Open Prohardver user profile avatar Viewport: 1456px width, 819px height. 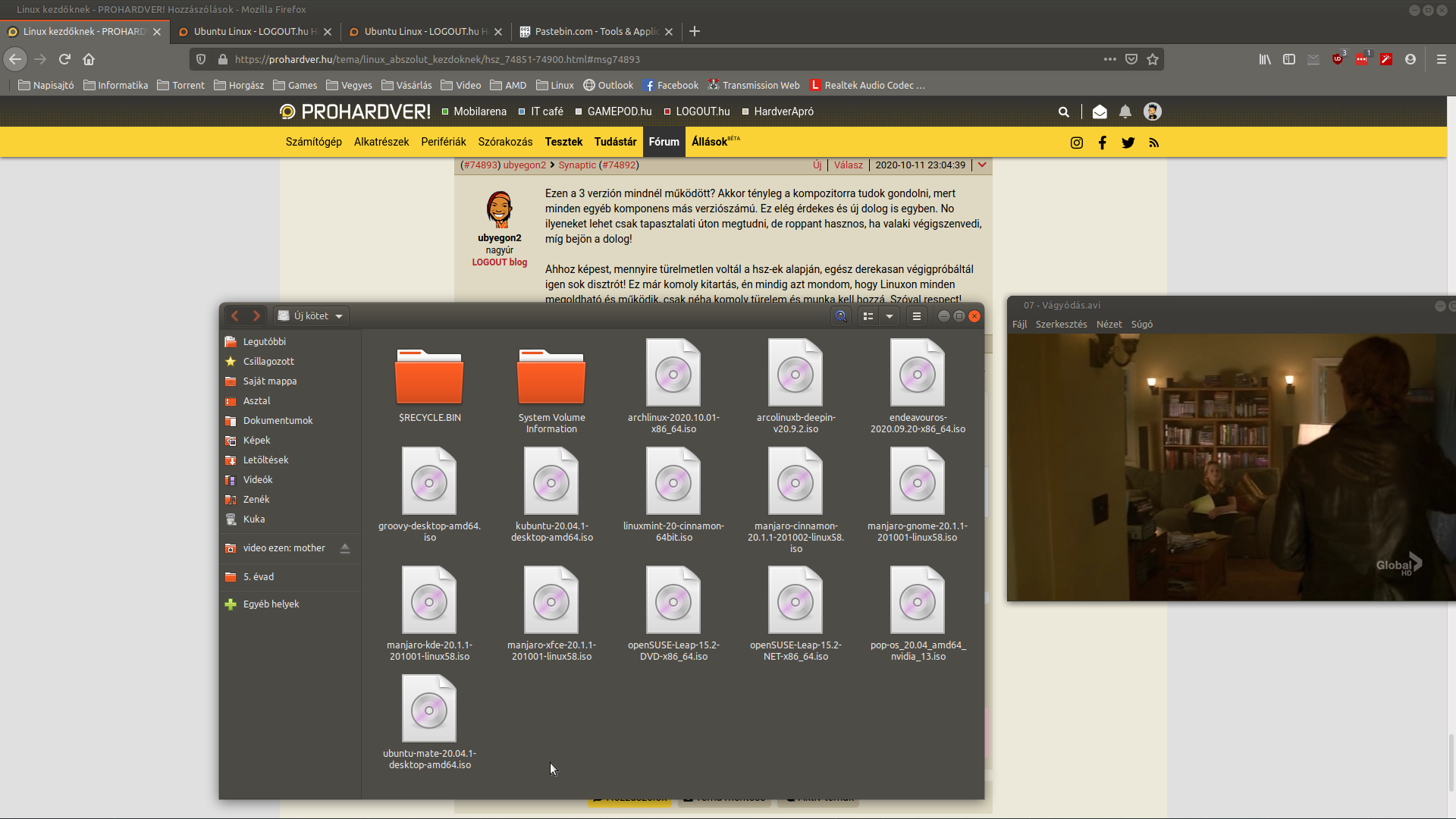[1153, 111]
